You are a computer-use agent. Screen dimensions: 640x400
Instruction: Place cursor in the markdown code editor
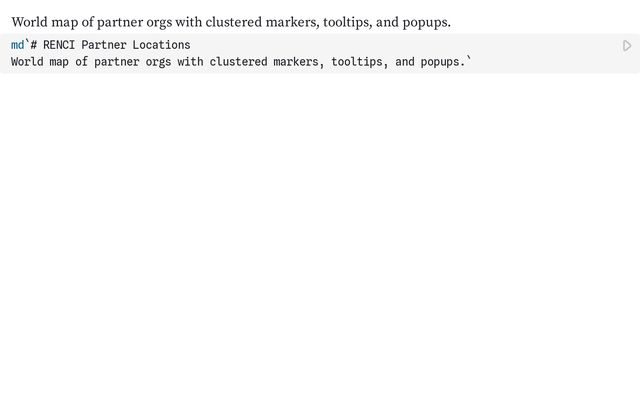pyautogui.click(x=320, y=53)
